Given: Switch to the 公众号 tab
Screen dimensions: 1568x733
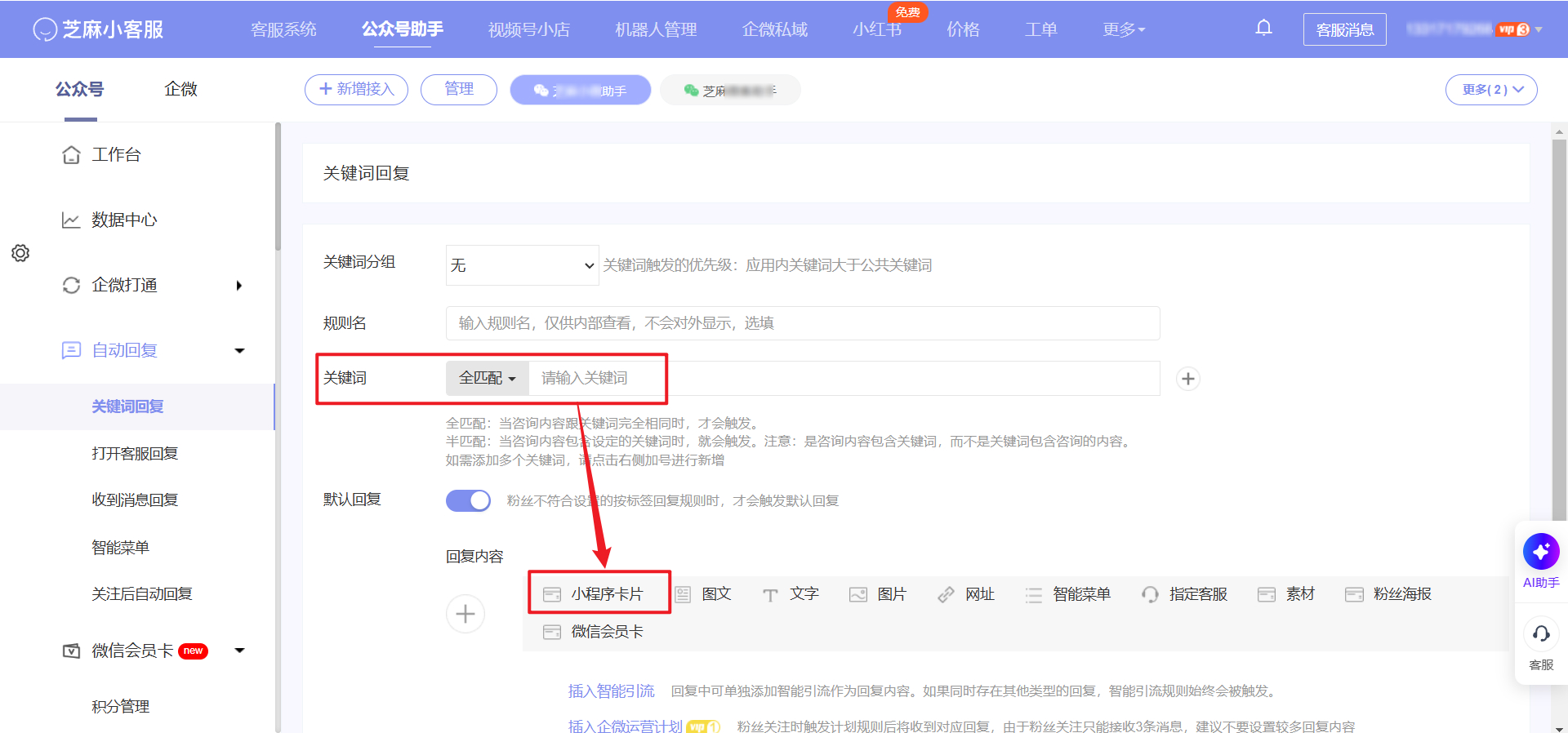Looking at the screenshot, I should [x=80, y=89].
